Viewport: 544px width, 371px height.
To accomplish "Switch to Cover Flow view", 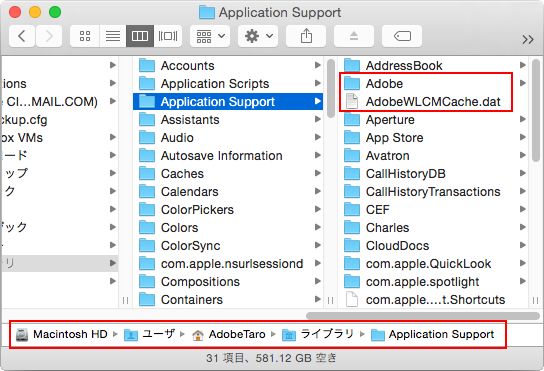I will 168,36.
